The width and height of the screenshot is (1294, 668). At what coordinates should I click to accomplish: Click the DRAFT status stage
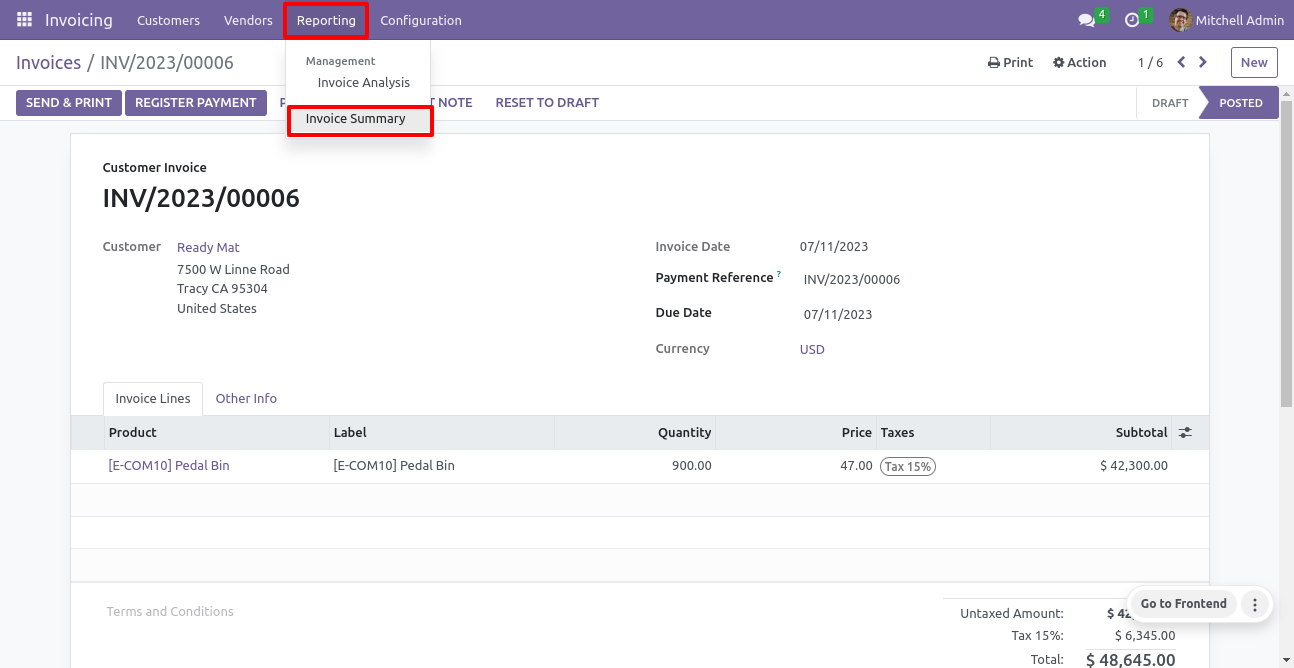pos(1169,103)
